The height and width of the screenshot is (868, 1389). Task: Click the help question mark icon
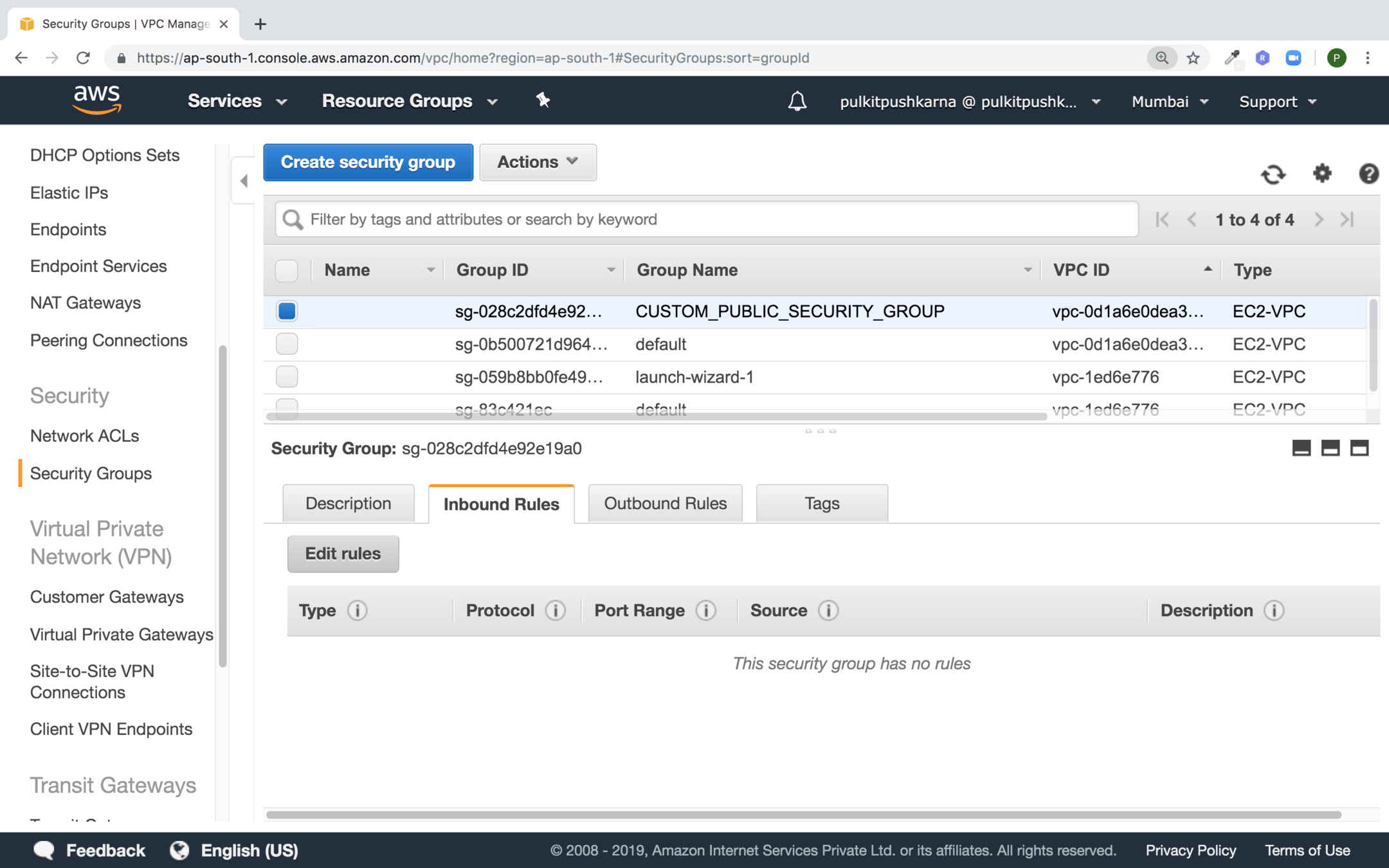pos(1368,174)
